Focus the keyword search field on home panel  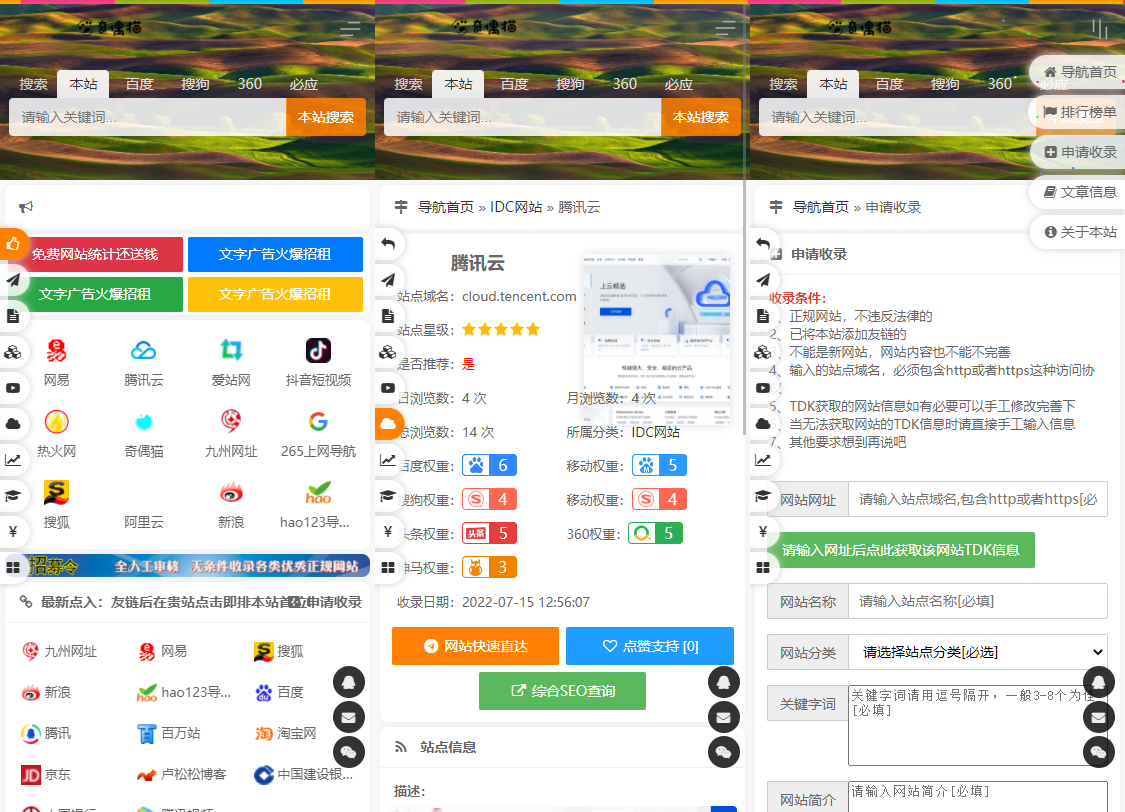[x=148, y=117]
